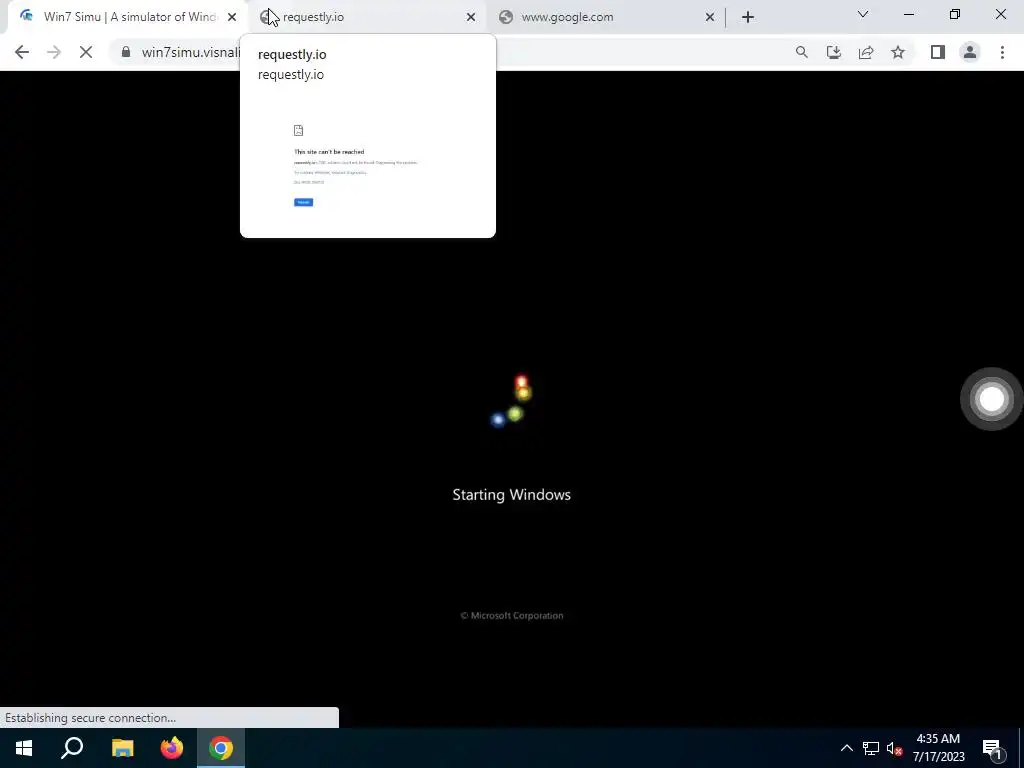Open the browser side panel
The width and height of the screenshot is (1024, 768).
click(x=938, y=52)
